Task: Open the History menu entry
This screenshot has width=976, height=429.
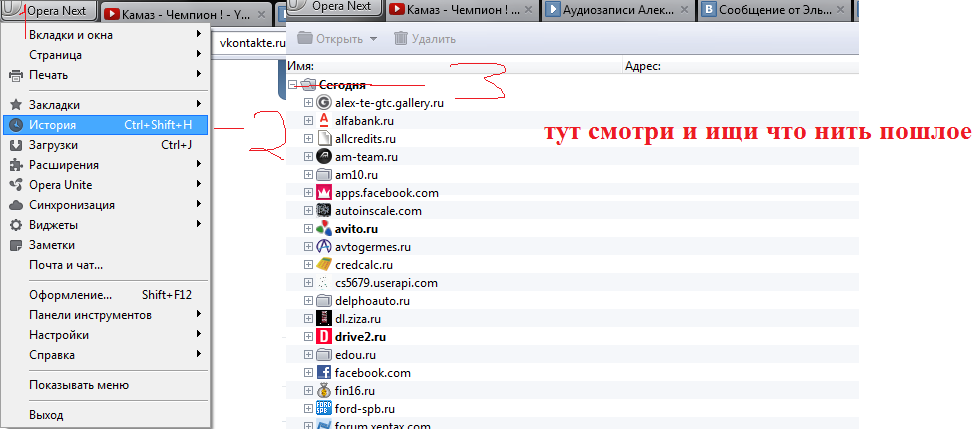Action: click(106, 125)
